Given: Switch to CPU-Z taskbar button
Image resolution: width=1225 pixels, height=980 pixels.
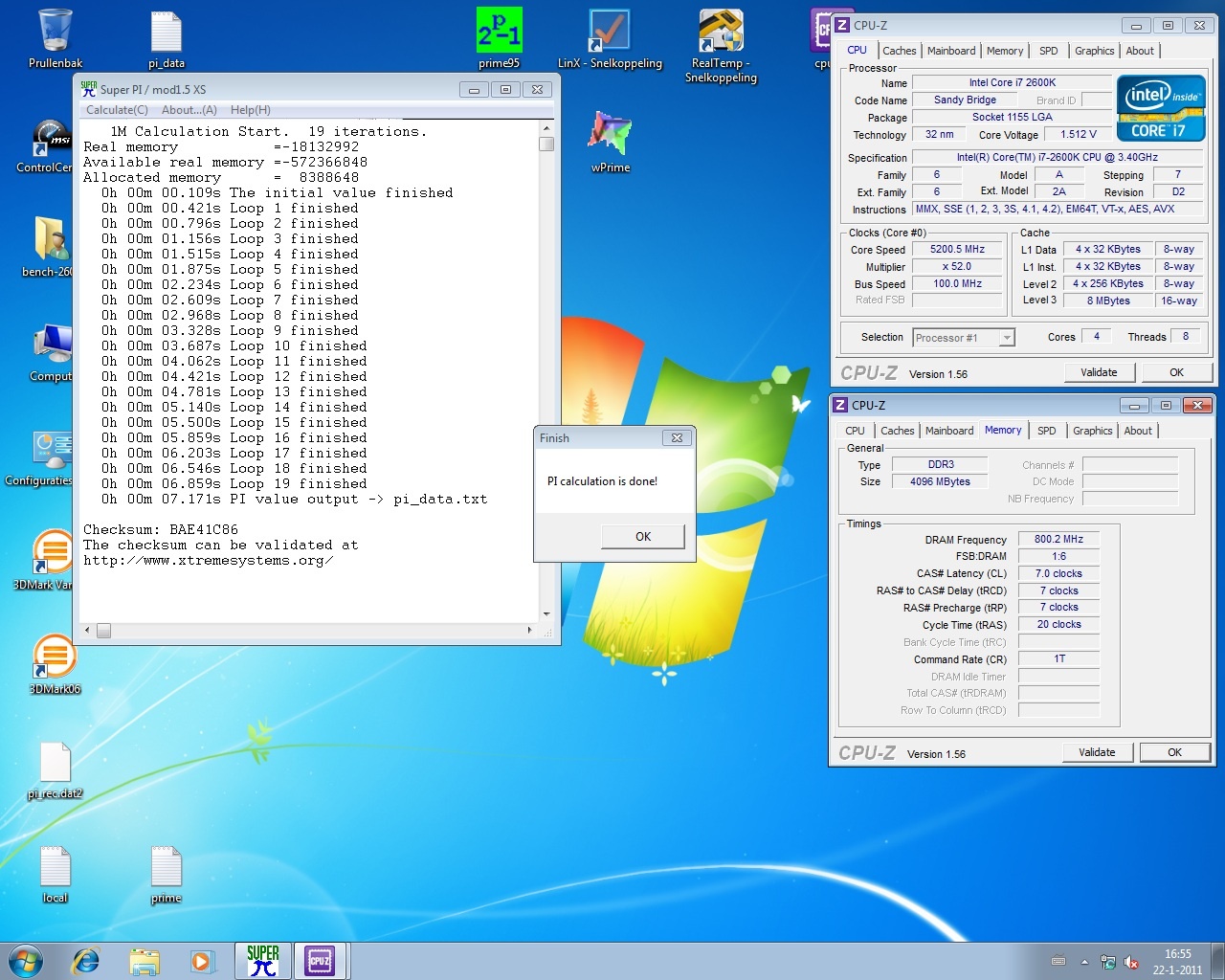Looking at the screenshot, I should pyautogui.click(x=321, y=961).
